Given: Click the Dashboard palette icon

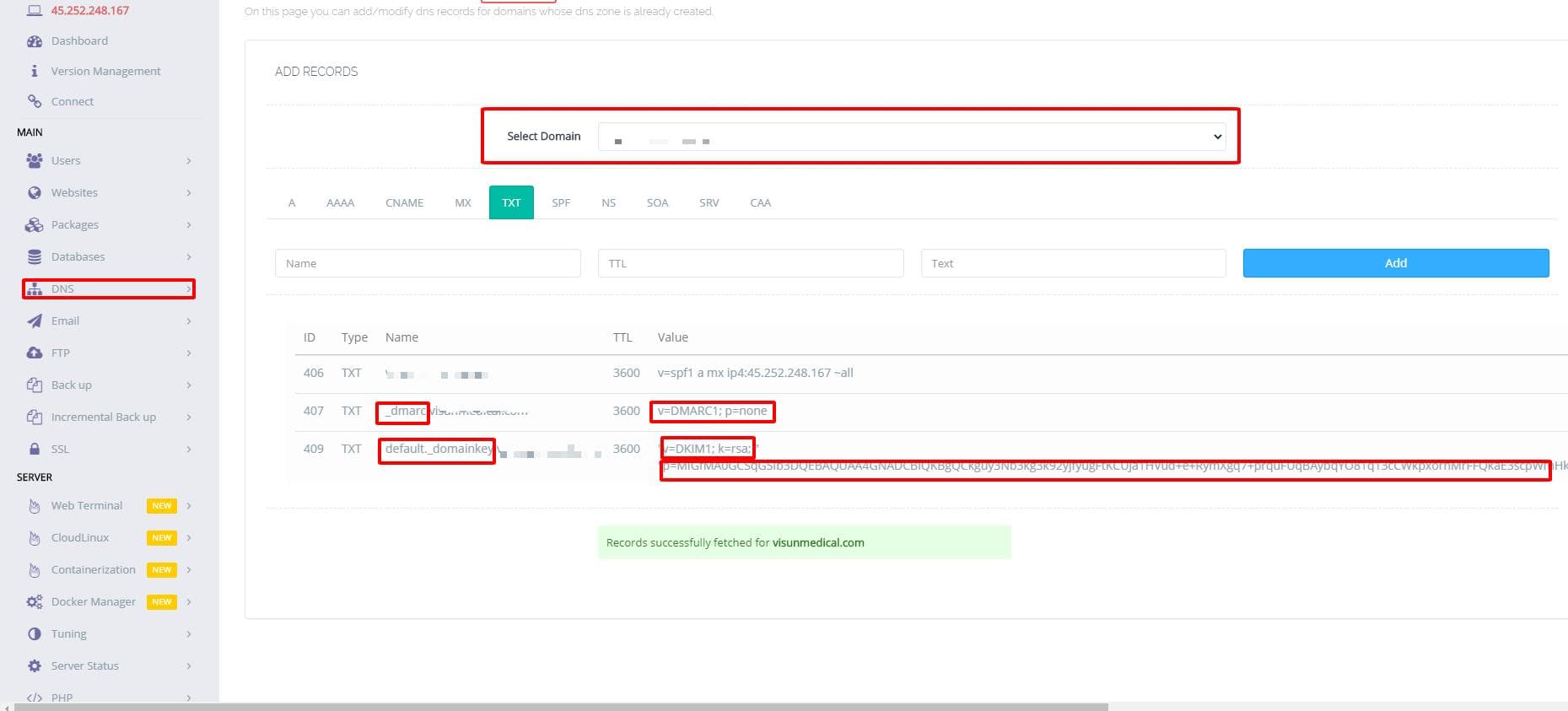Looking at the screenshot, I should click(x=35, y=40).
